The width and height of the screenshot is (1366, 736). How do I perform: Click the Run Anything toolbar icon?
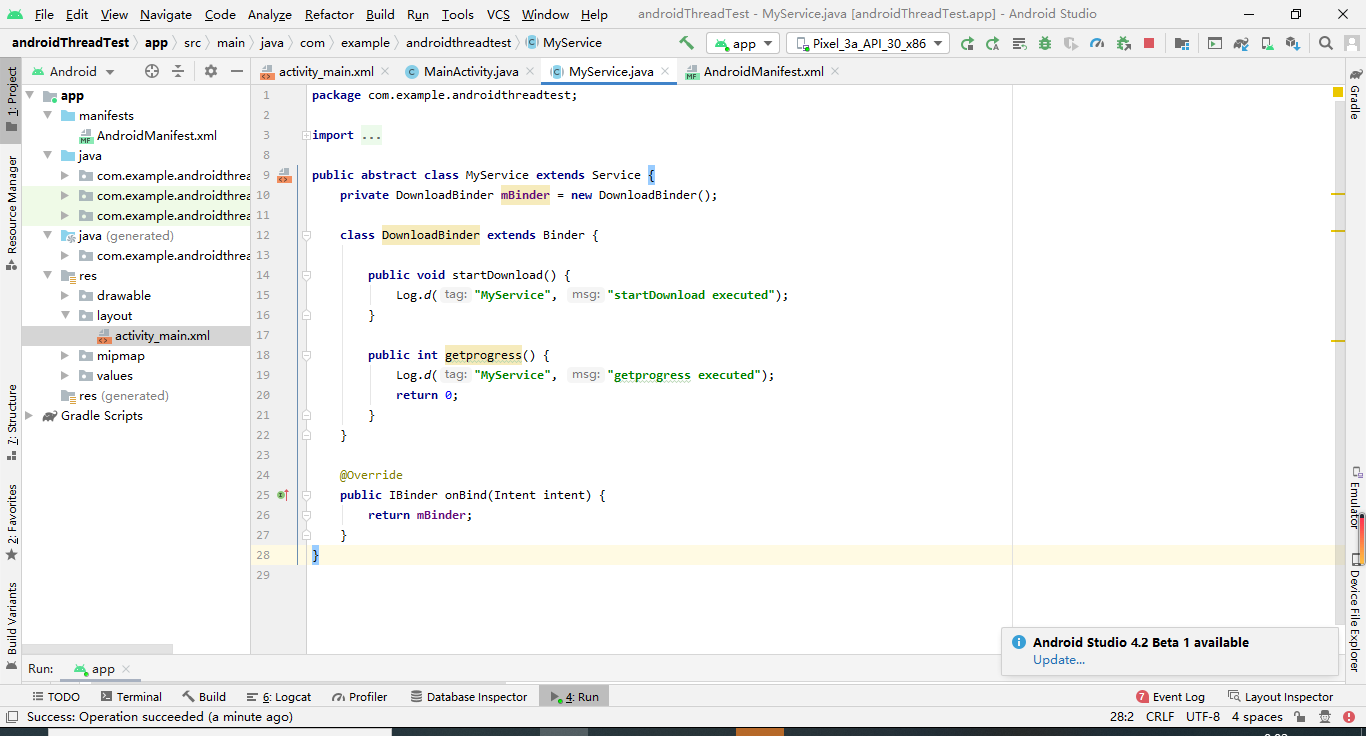point(1215,43)
